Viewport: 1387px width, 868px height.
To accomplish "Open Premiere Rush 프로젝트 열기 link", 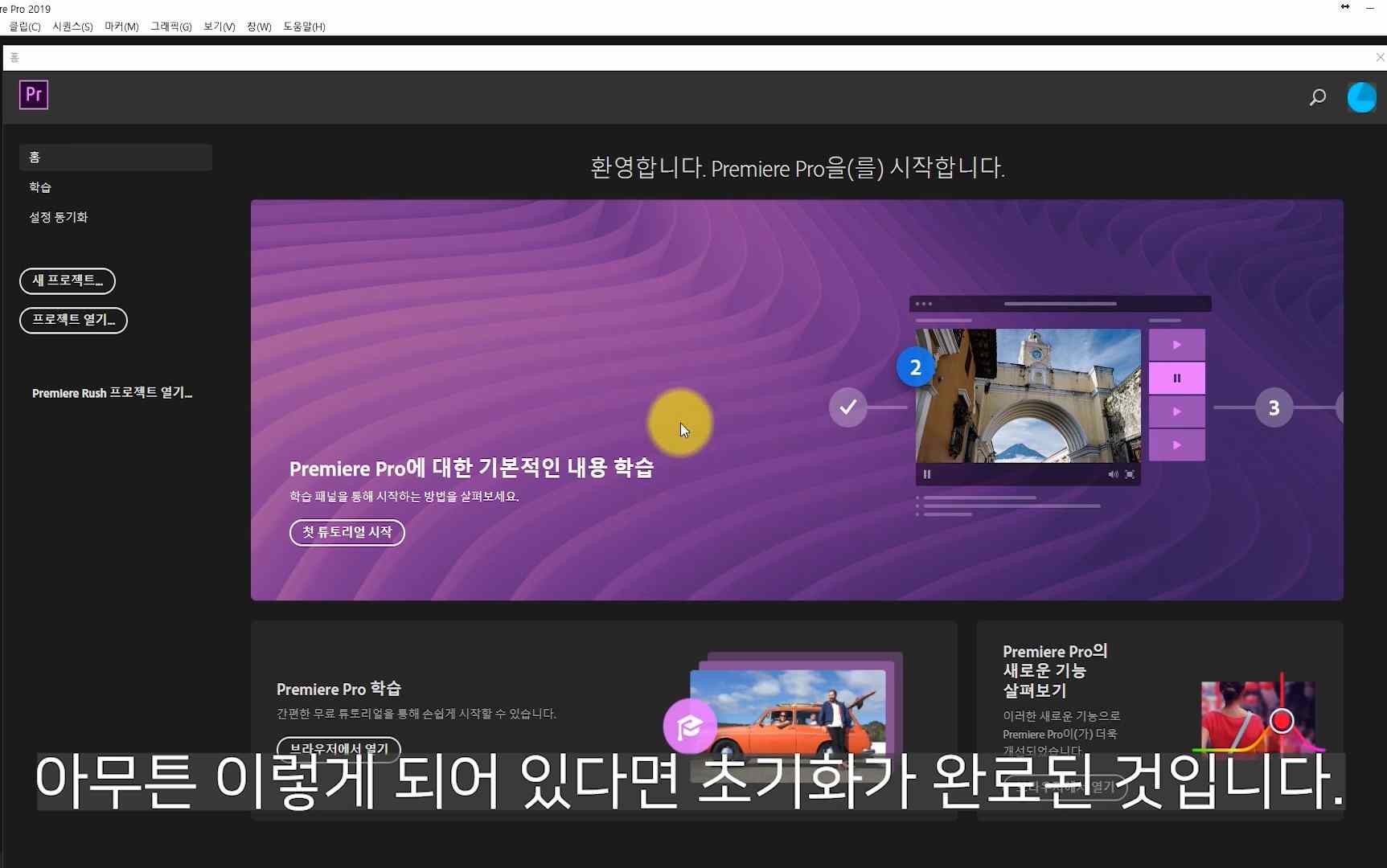I will (112, 393).
